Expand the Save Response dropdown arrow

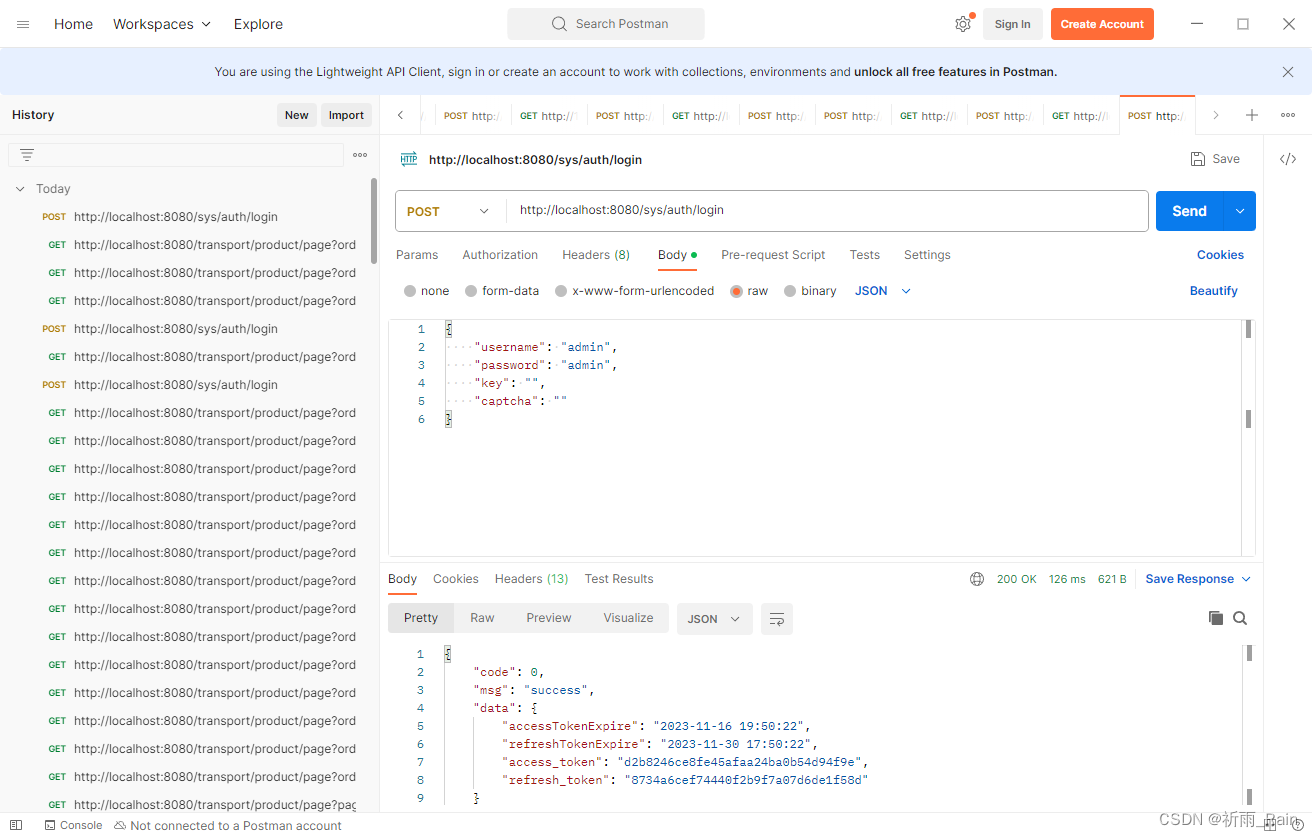point(1246,579)
